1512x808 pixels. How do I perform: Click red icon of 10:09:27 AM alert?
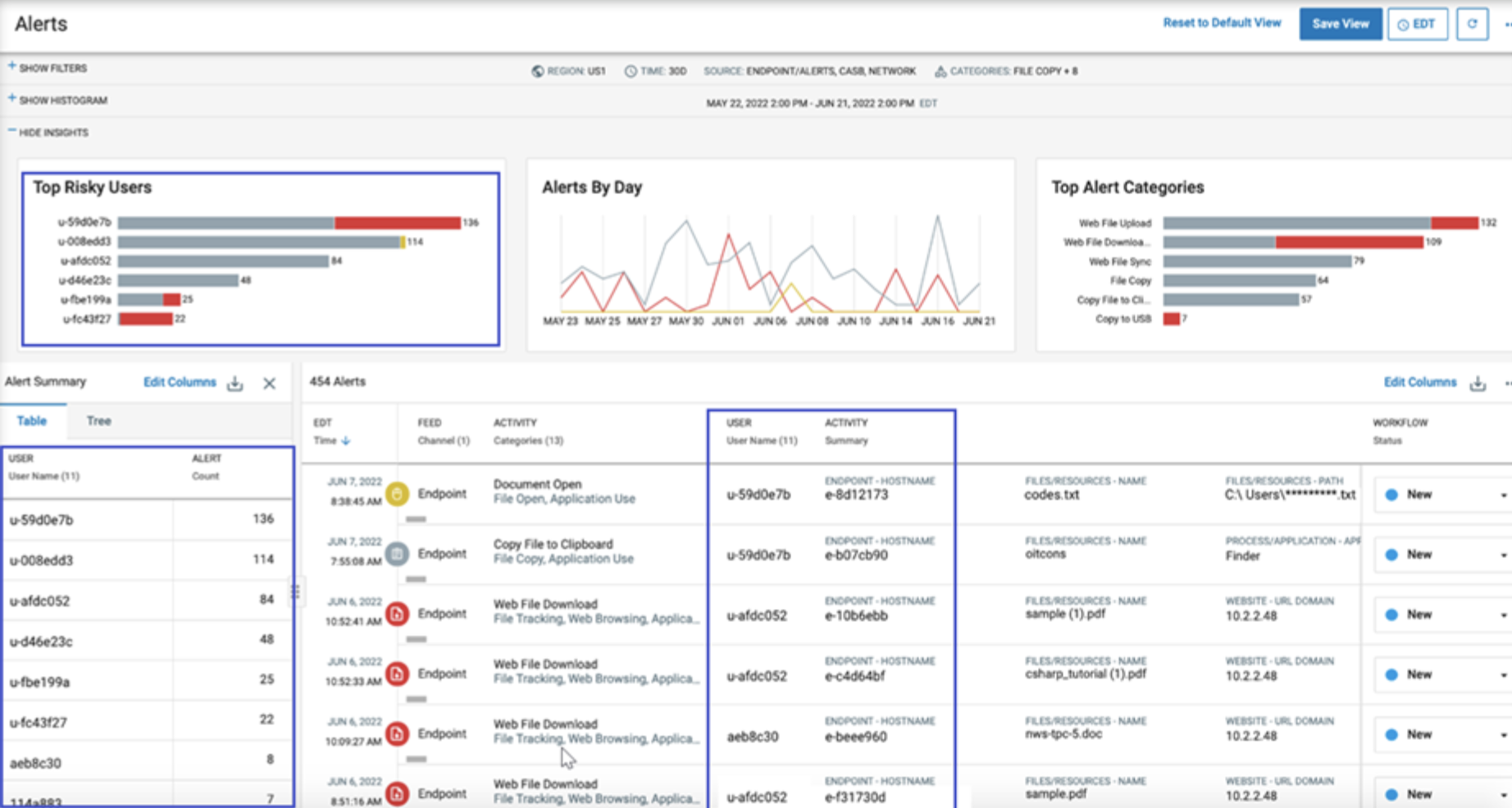pos(397,733)
